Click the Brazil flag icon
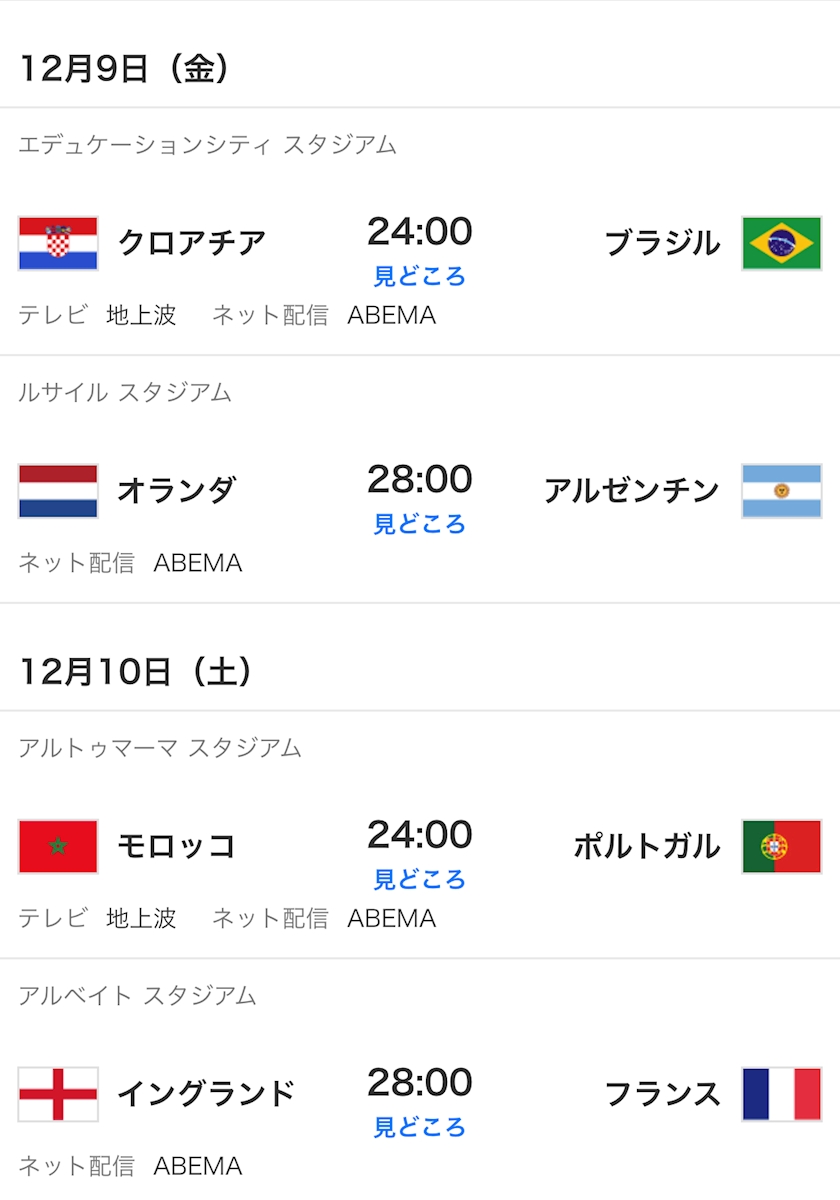Screen dimensions: 840x1200 tap(781, 243)
